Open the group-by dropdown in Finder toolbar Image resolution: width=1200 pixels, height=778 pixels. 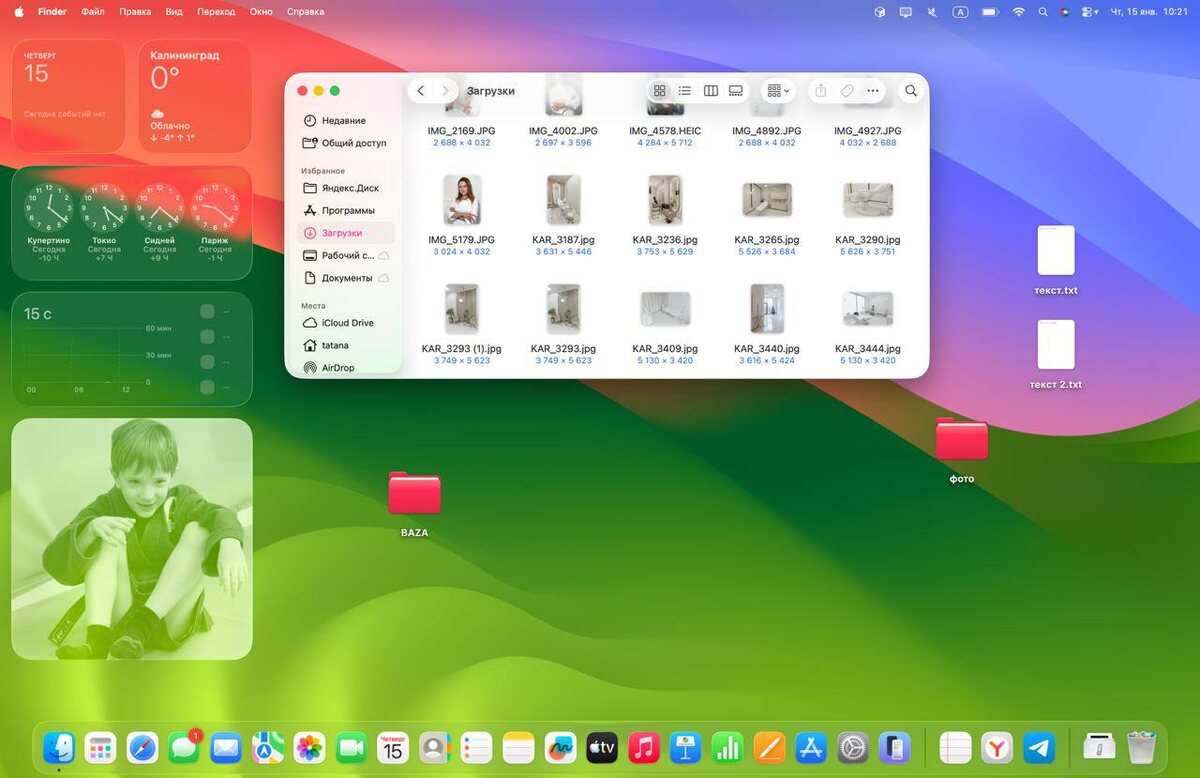pyautogui.click(x=778, y=91)
